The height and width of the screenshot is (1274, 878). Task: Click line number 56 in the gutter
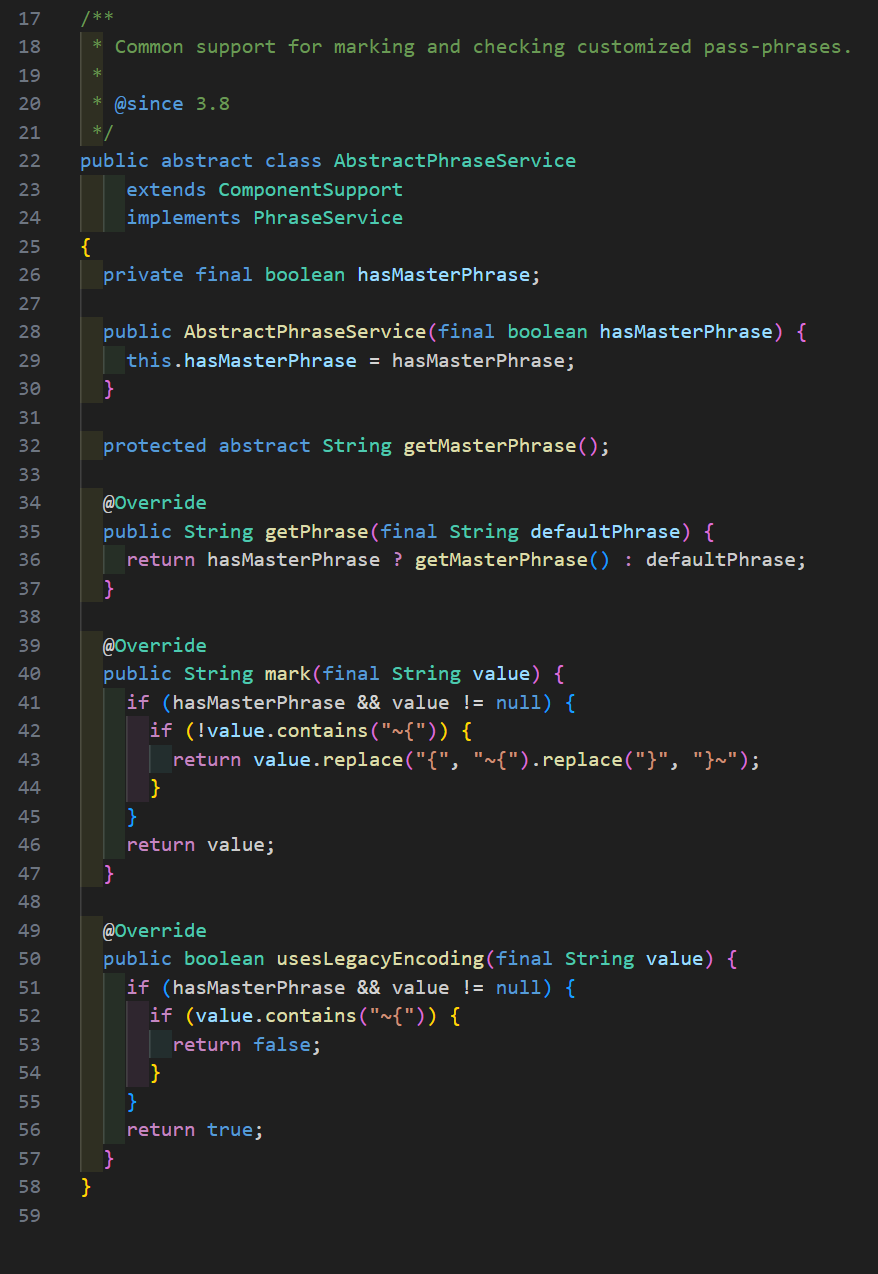[30, 1130]
